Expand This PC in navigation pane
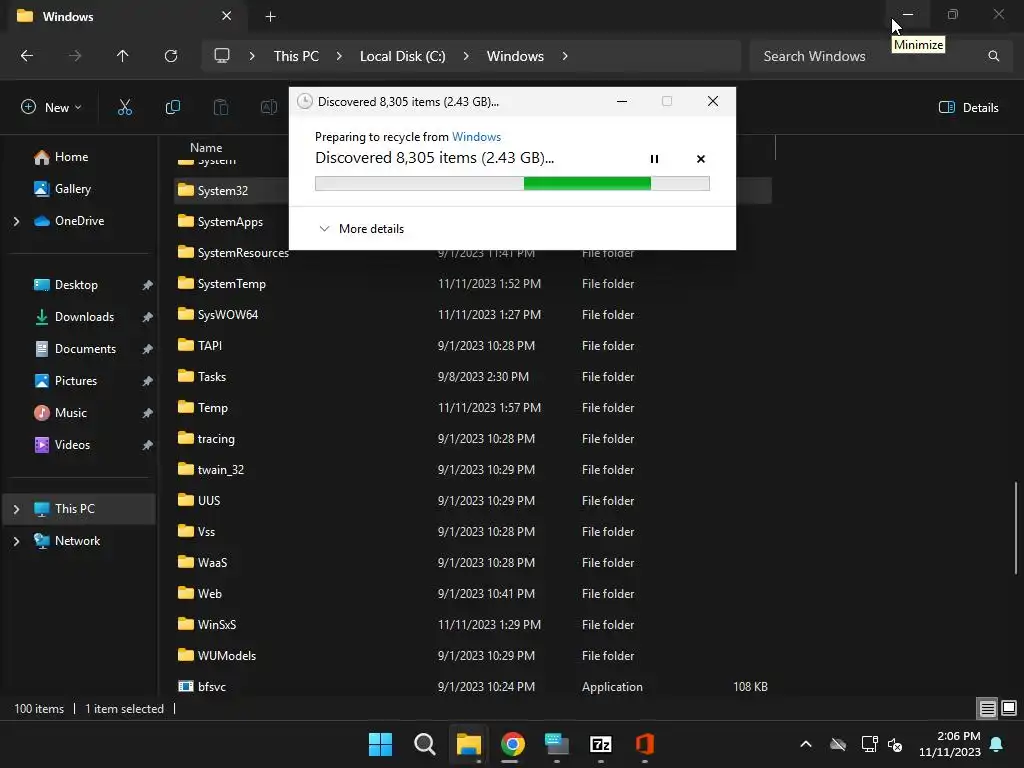Viewport: 1024px width, 768px height. click(16, 509)
